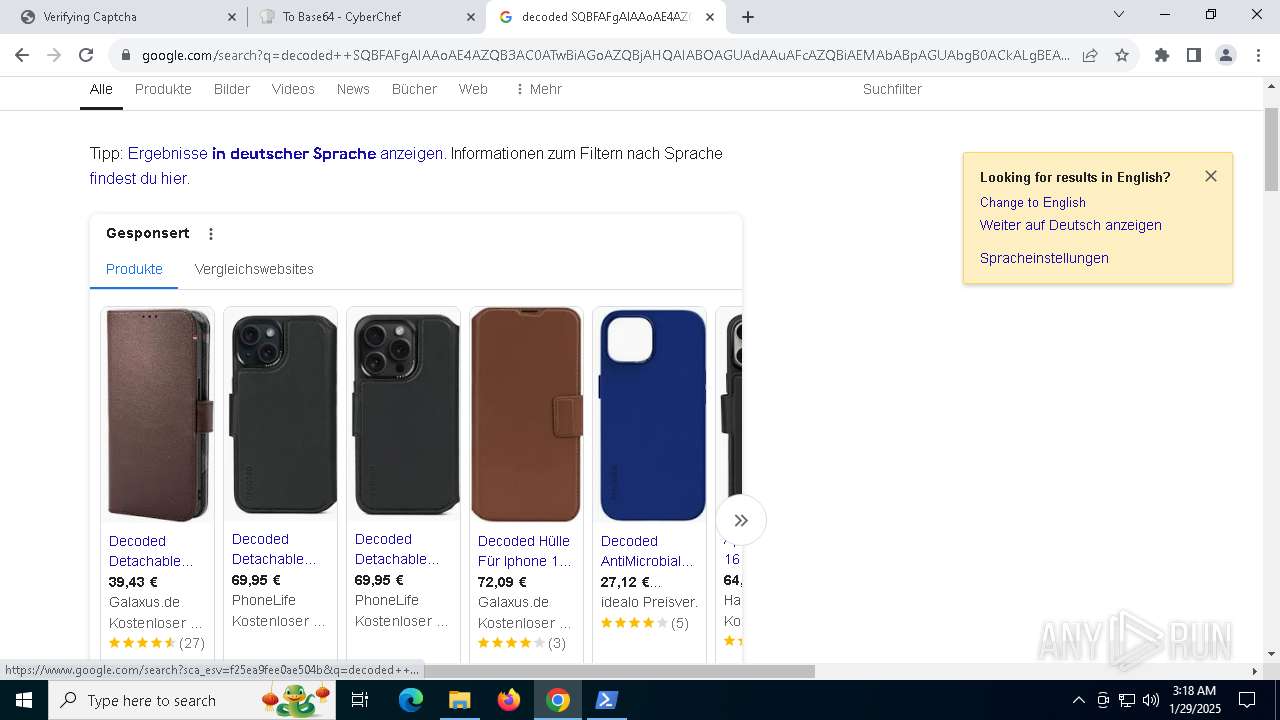The image size is (1280, 720).
Task: Close the CyberChef tab
Action: (470, 17)
